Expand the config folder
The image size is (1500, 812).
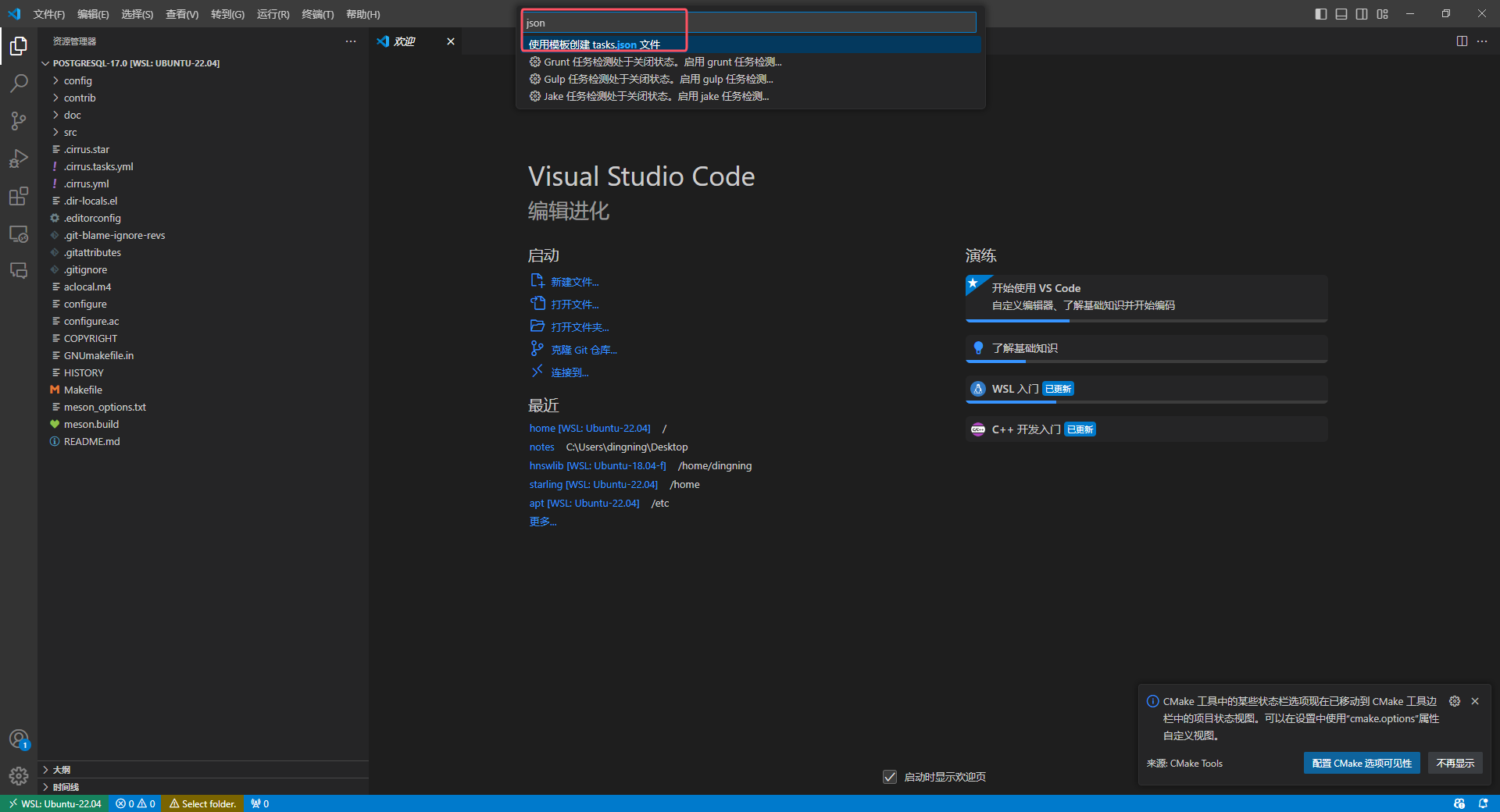pyautogui.click(x=77, y=80)
